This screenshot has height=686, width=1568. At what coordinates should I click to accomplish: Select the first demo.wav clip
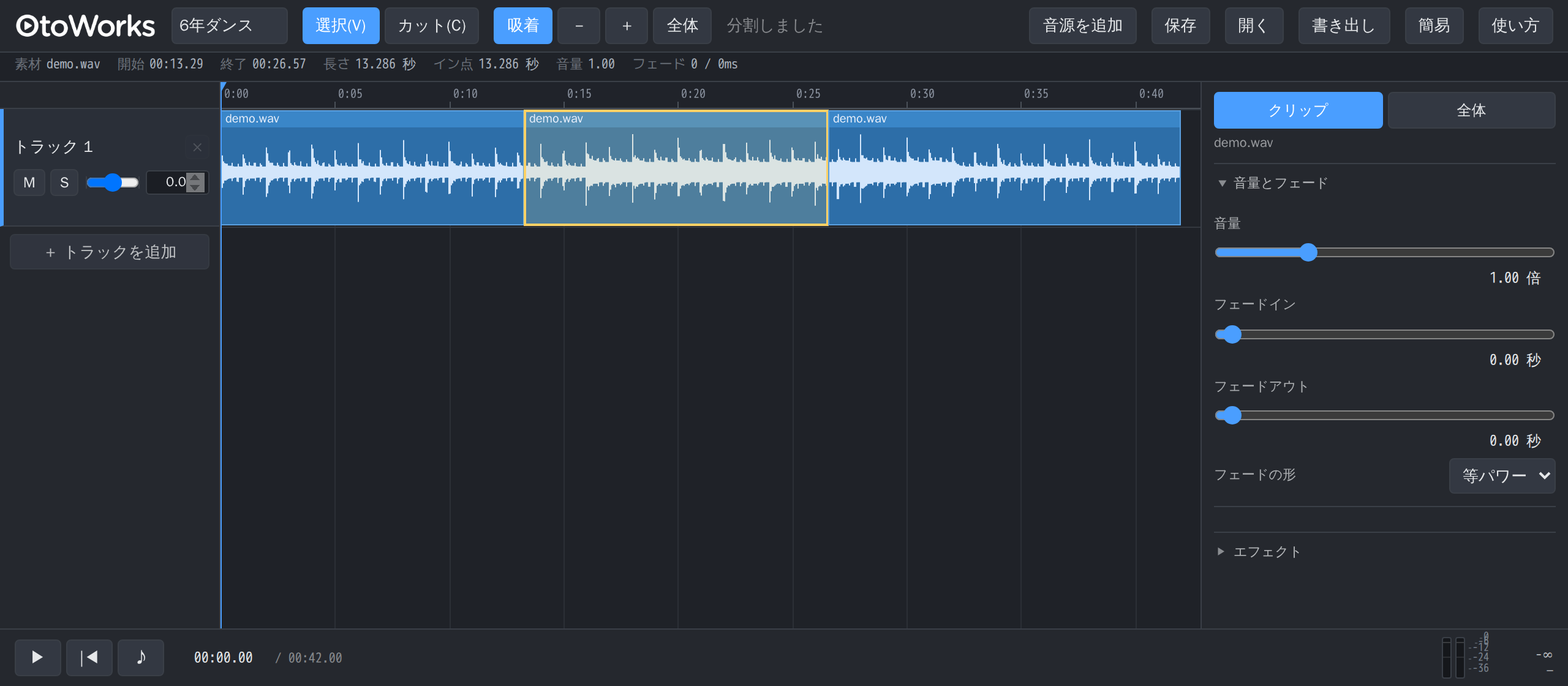click(372, 168)
